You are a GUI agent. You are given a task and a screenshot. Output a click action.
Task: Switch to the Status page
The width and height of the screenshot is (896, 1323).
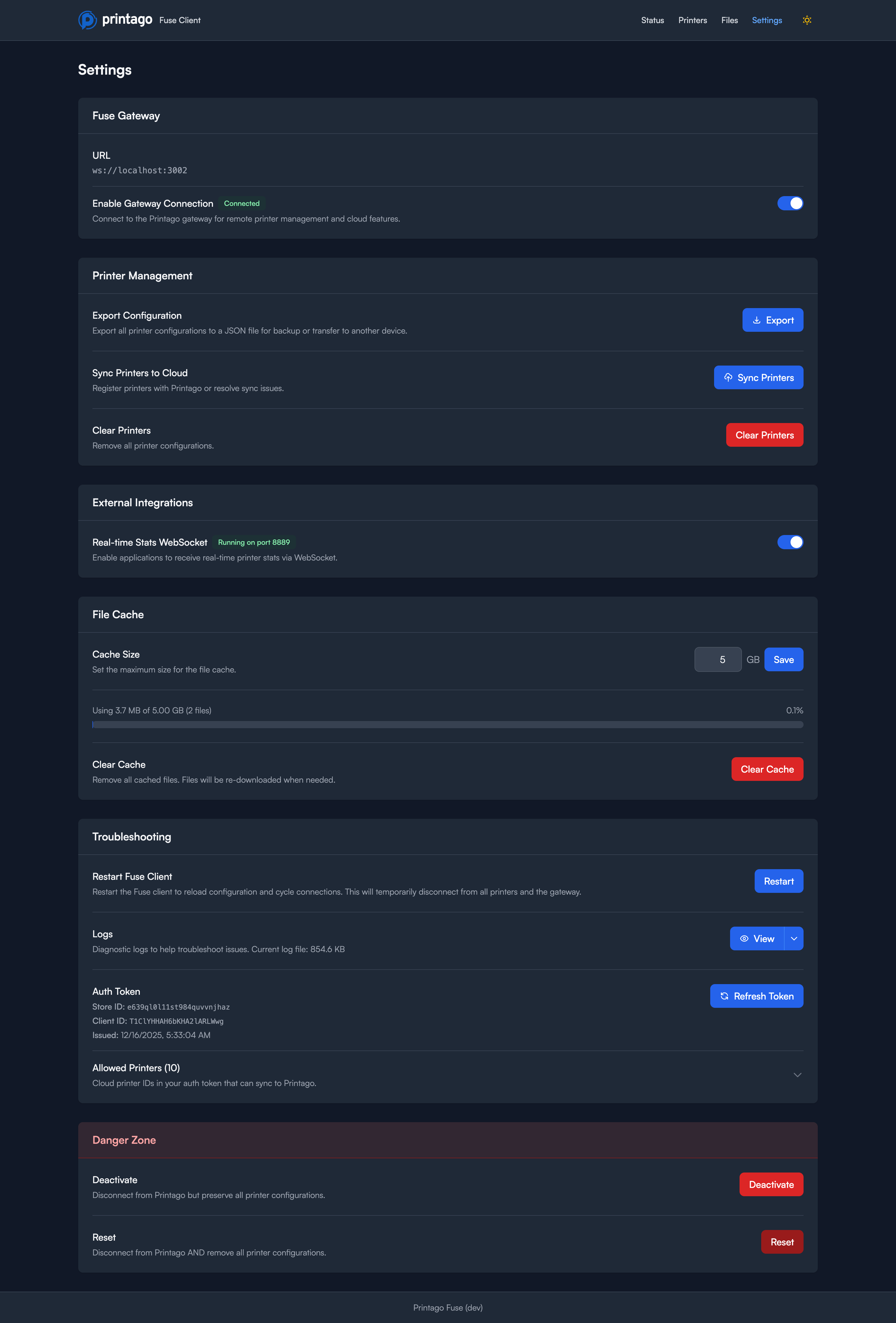pyautogui.click(x=652, y=20)
